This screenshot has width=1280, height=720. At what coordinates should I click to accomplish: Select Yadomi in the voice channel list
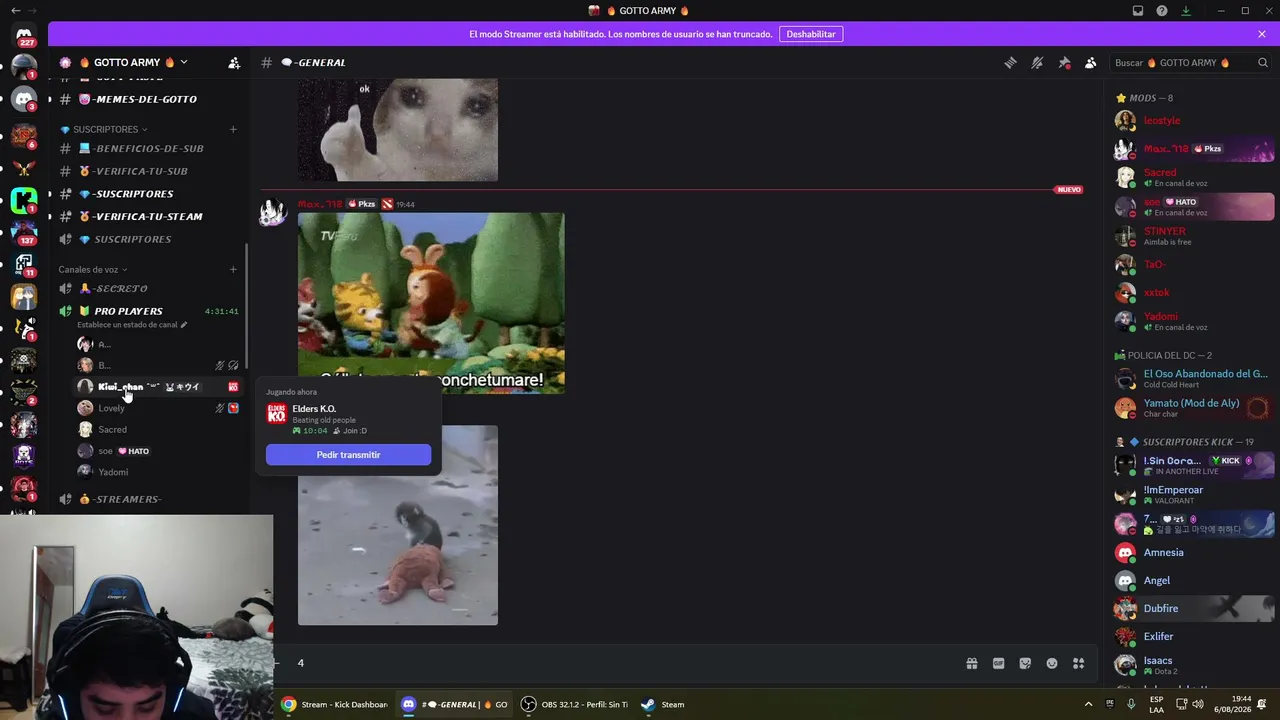click(x=158, y=472)
